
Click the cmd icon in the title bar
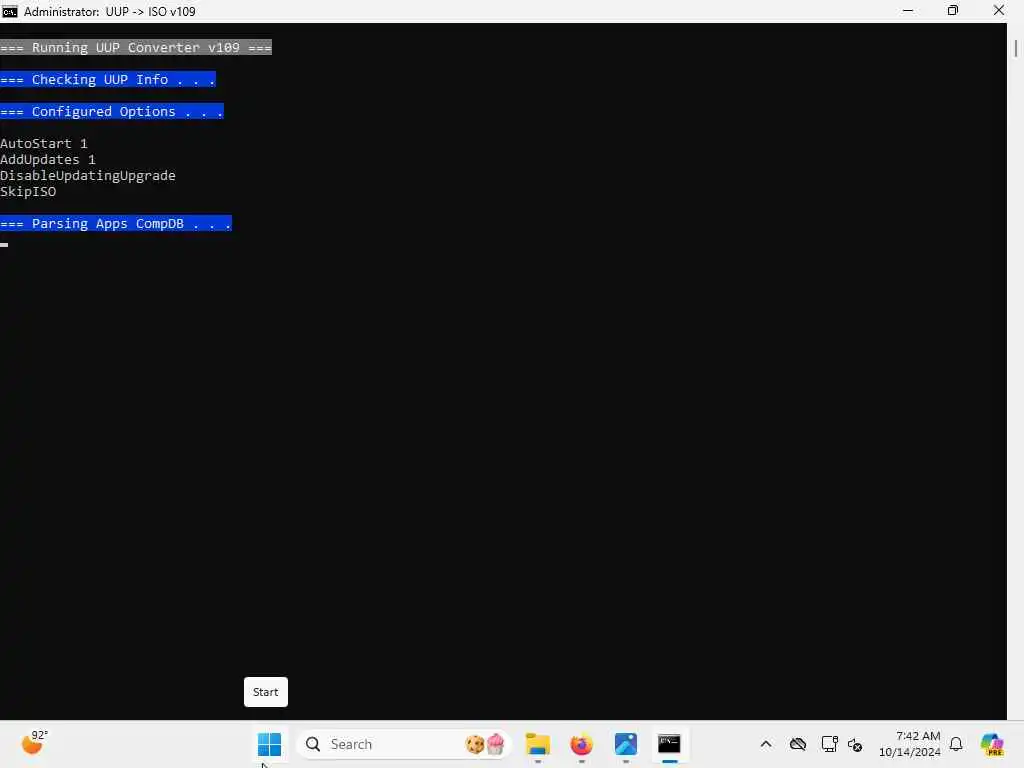point(10,11)
